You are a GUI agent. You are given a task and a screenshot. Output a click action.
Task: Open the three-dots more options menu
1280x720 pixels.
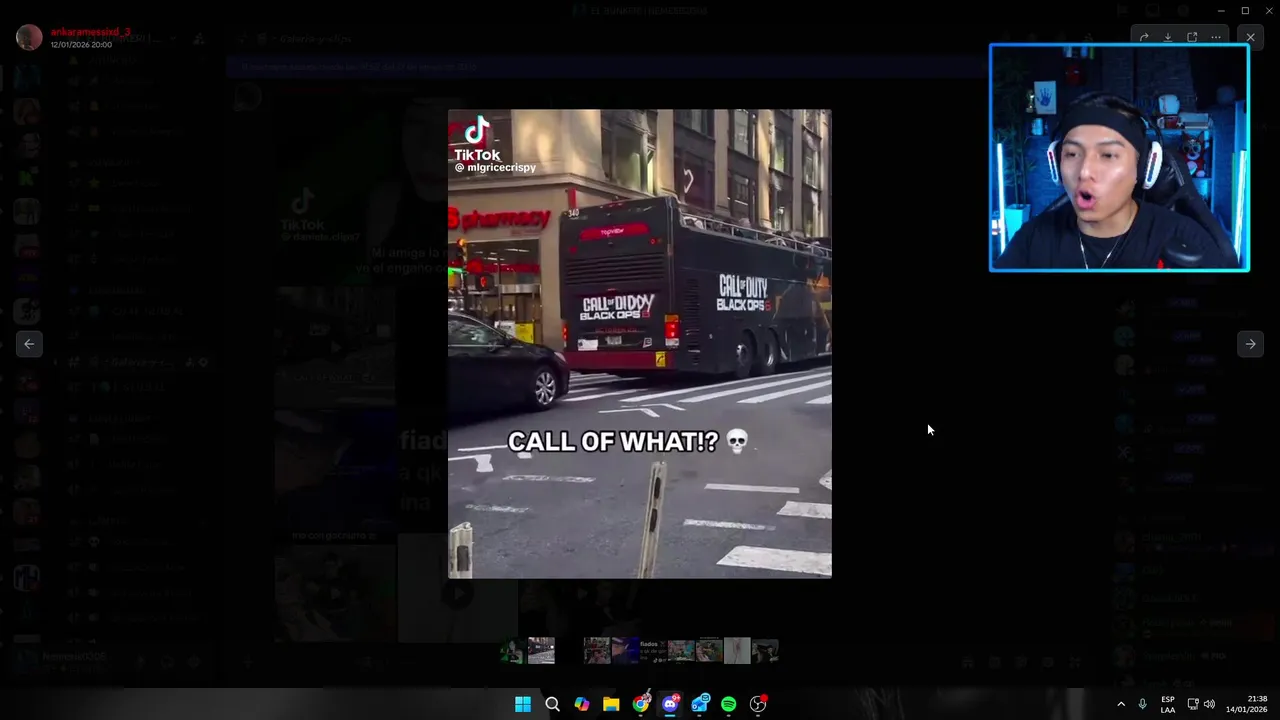click(x=1216, y=37)
